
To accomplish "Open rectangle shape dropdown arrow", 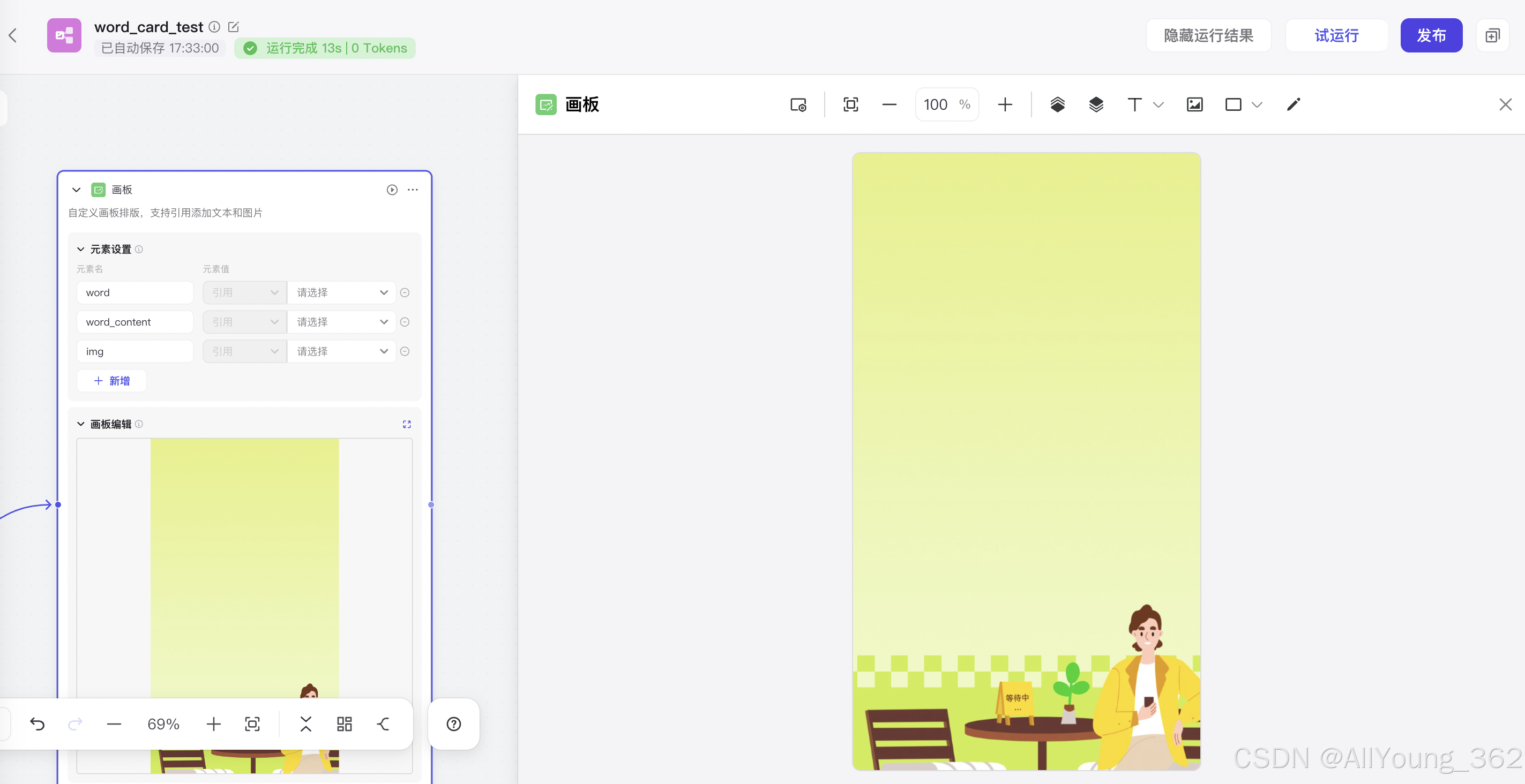I will point(1257,105).
